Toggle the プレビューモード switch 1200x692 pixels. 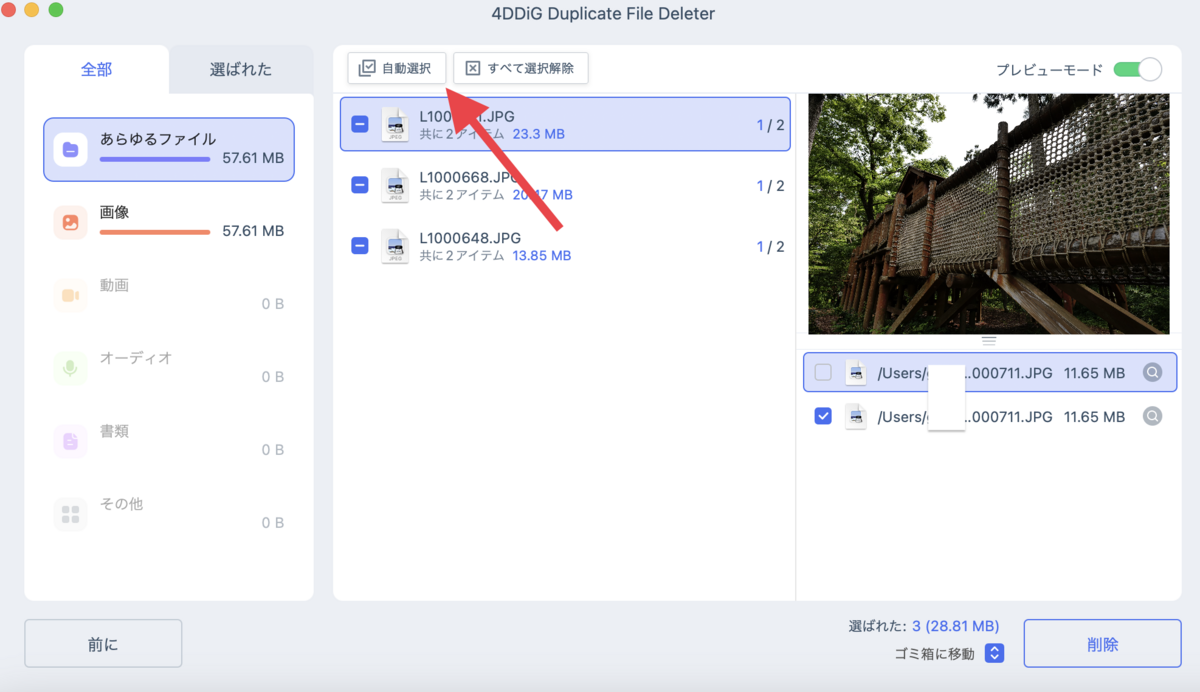(1137, 69)
